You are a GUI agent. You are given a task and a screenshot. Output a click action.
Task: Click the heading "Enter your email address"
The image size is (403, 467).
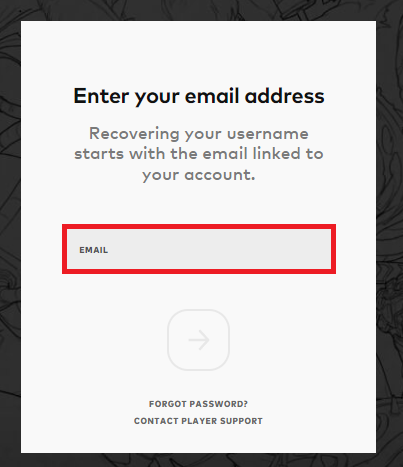(x=199, y=96)
